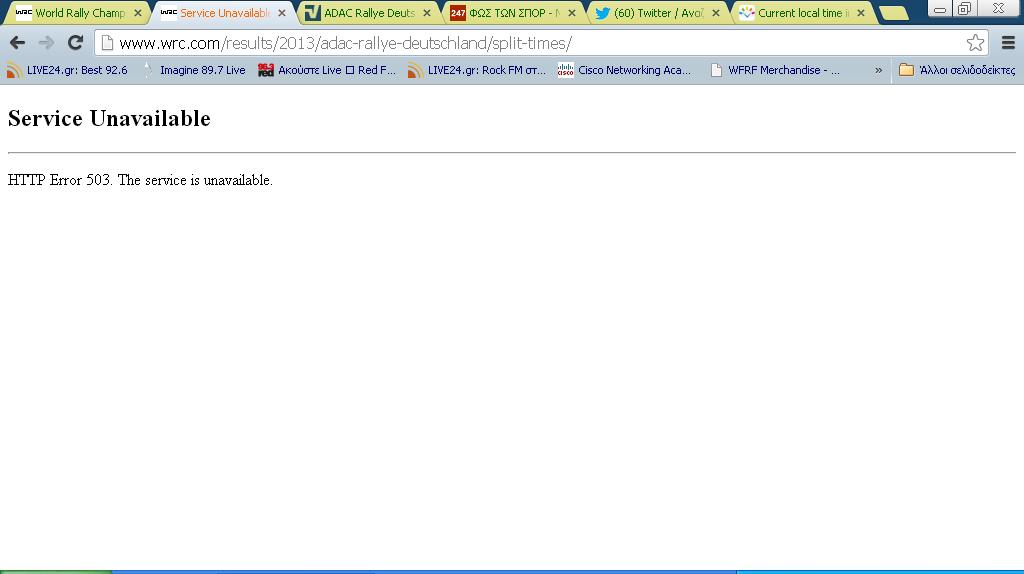Image resolution: width=1024 pixels, height=574 pixels.
Task: Bookmark this page with the star icon
Action: point(975,43)
